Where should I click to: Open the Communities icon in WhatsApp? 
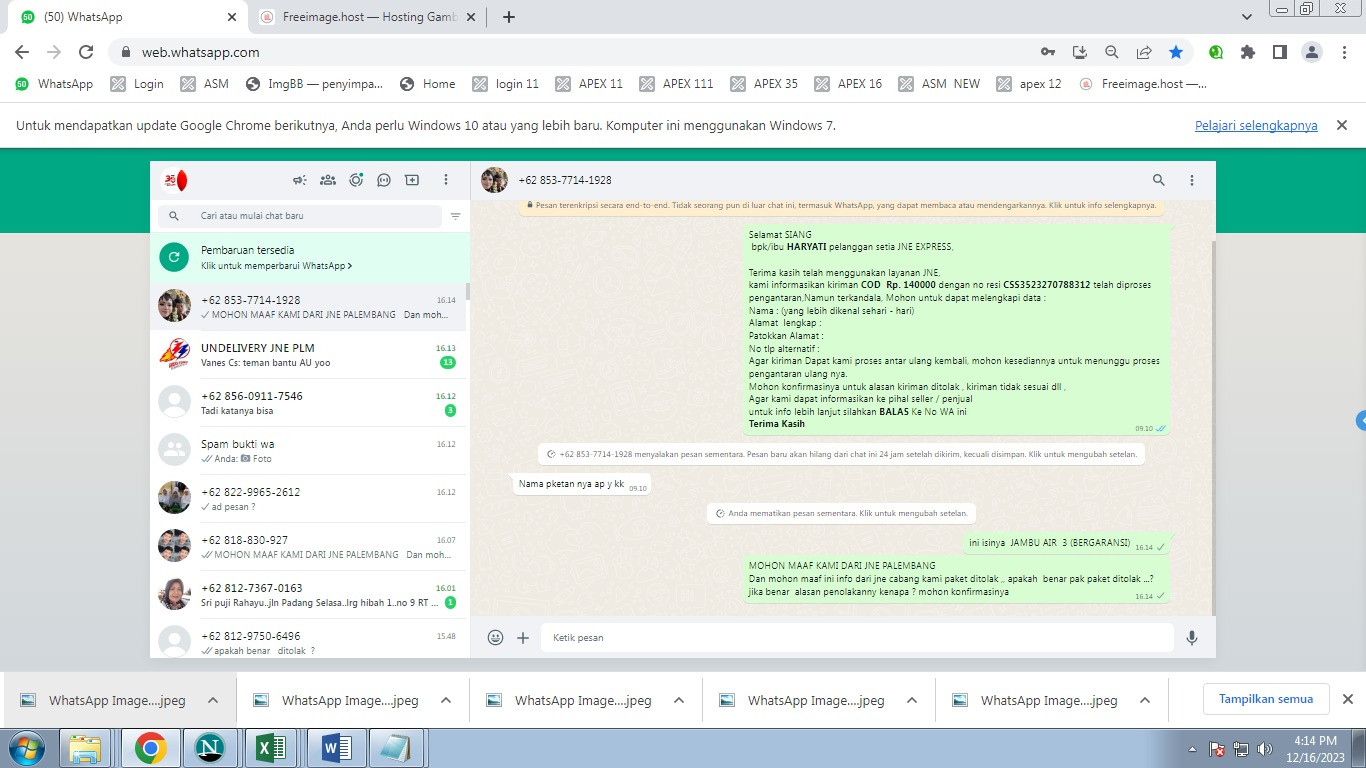327,180
